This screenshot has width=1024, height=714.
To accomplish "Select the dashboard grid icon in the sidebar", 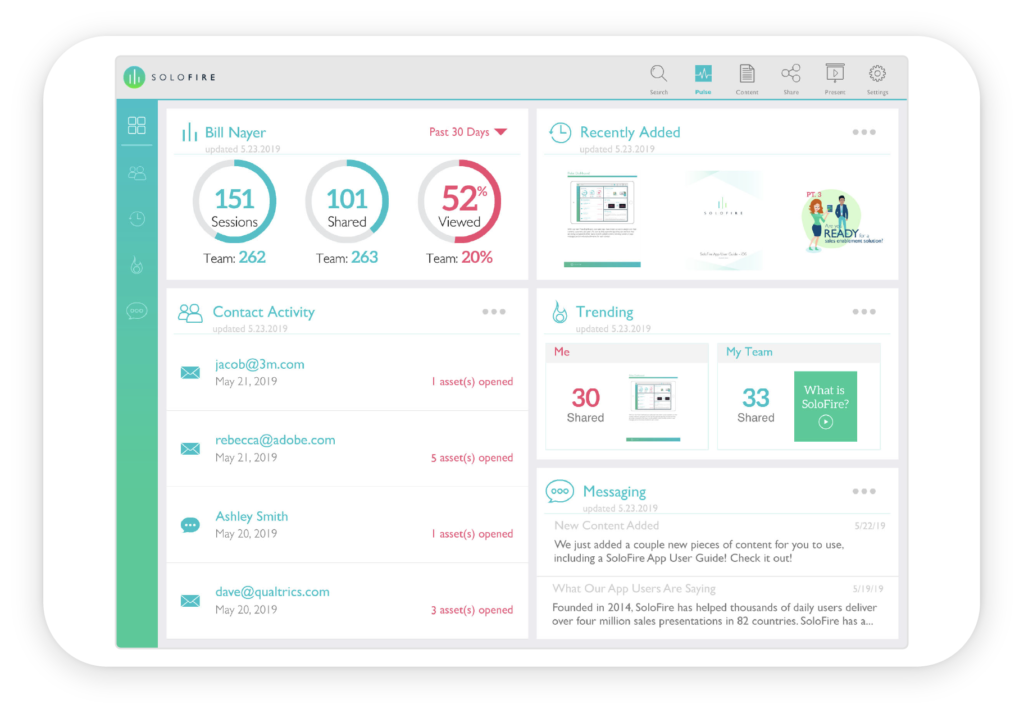I will 137,126.
